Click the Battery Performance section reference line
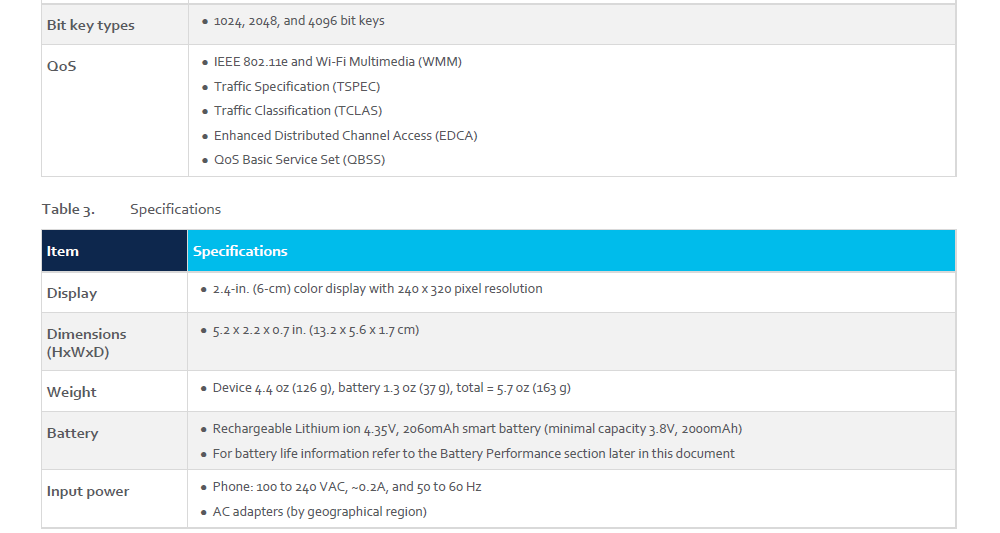The image size is (1000, 533). 473,454
